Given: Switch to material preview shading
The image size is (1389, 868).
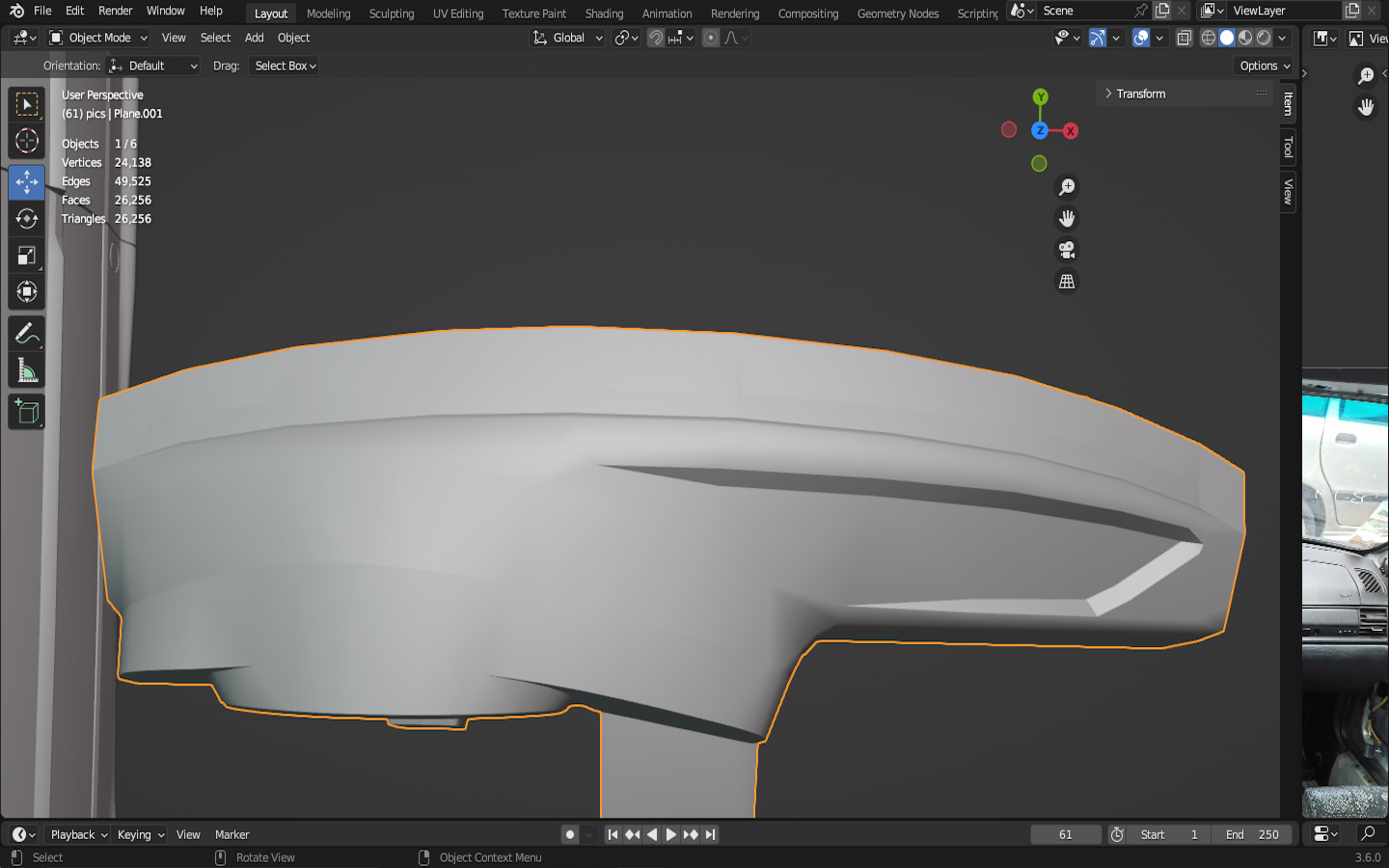Looking at the screenshot, I should [1245, 38].
